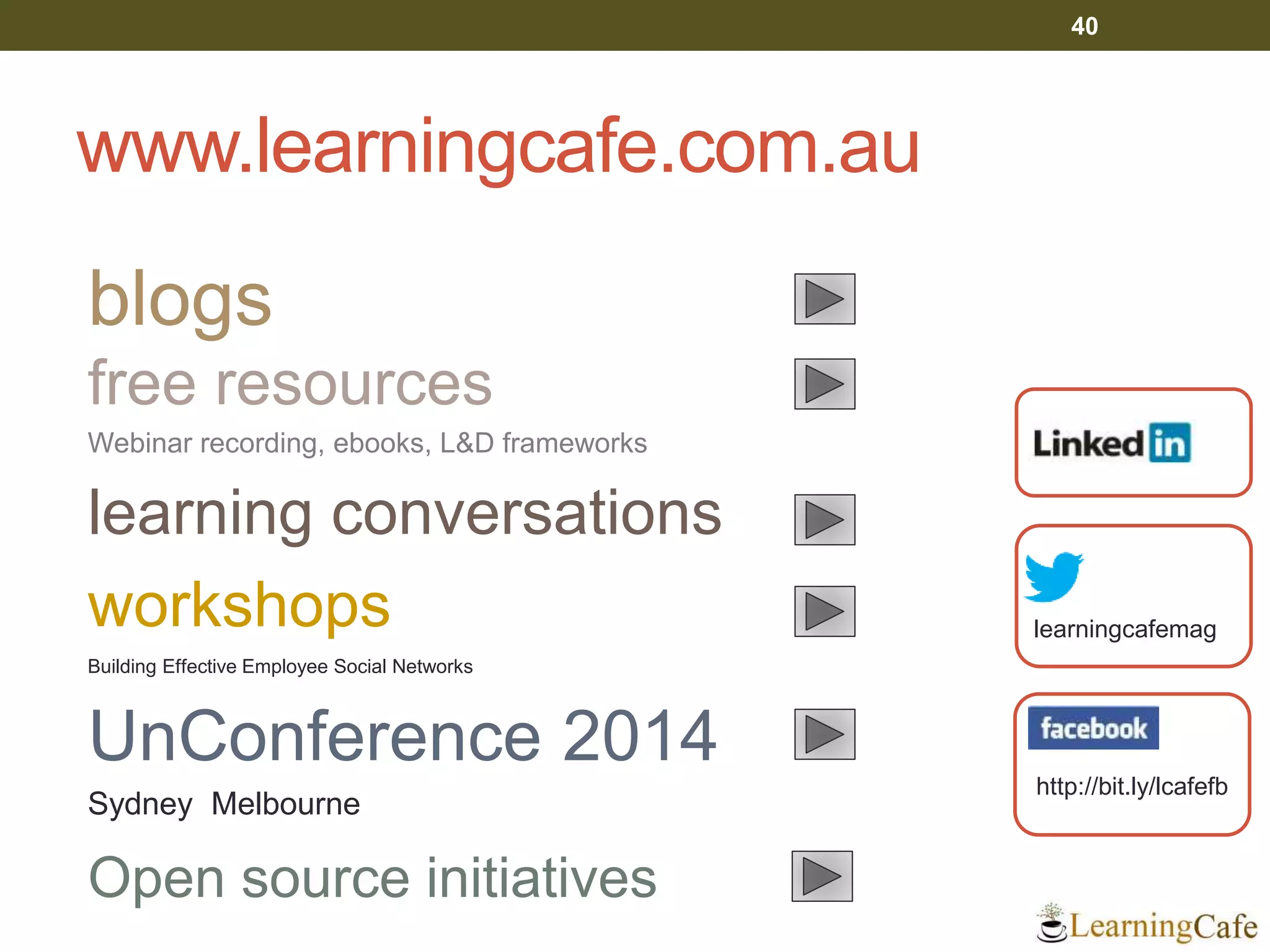
Task: Click the play arrow beside free resources
Action: coord(825,384)
